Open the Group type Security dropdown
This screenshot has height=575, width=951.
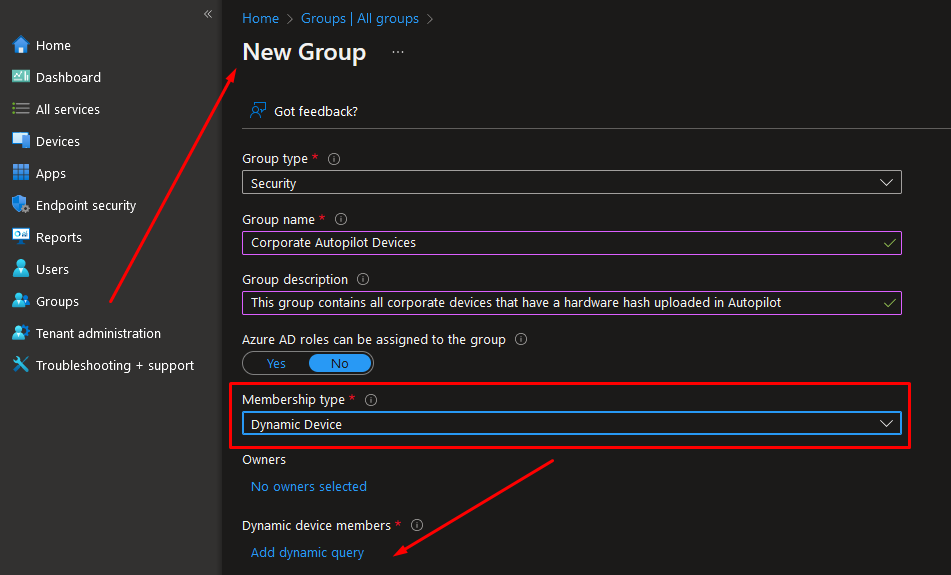tap(571, 183)
